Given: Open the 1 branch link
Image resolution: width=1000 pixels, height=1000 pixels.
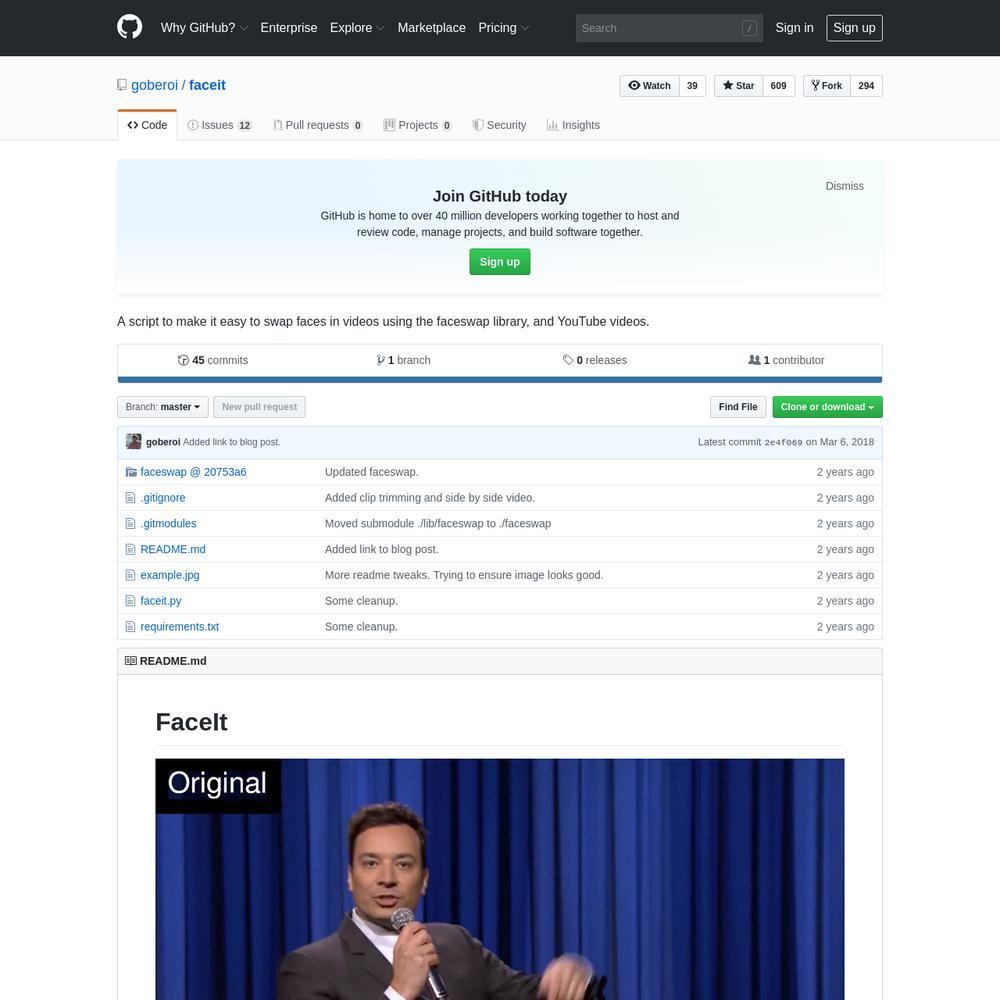Looking at the screenshot, I should [x=404, y=360].
